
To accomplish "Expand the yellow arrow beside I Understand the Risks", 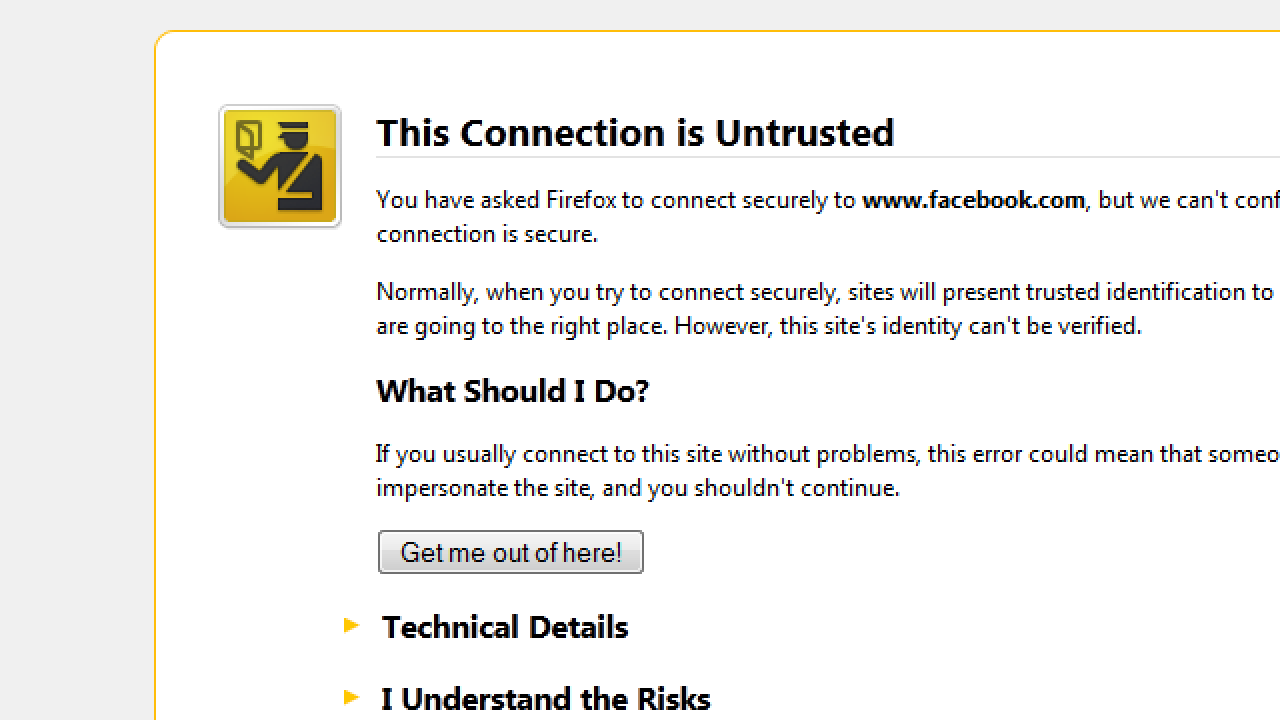I will point(351,697).
